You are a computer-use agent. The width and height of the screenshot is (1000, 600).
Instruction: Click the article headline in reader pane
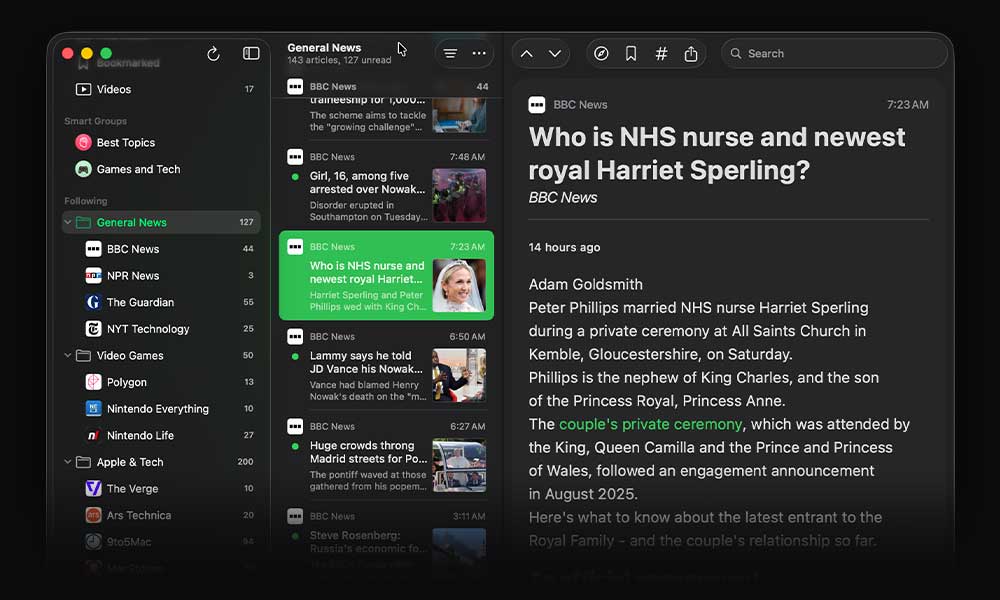[717, 154]
